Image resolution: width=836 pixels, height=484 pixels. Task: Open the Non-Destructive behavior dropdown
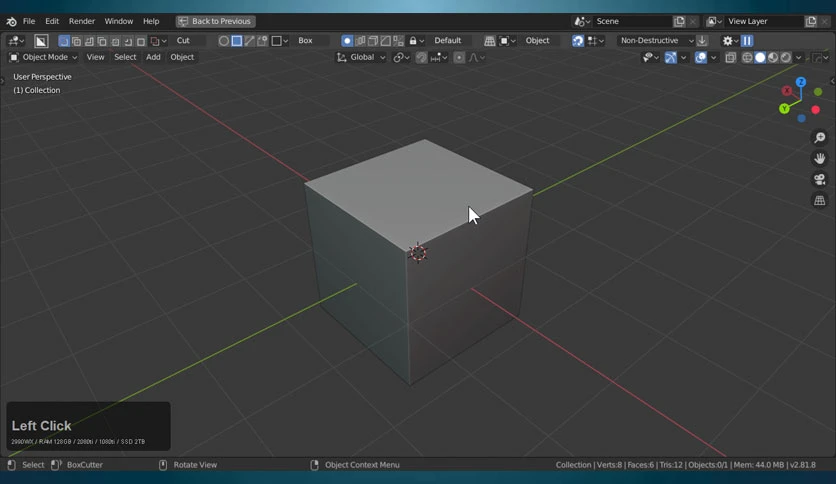[656, 41]
